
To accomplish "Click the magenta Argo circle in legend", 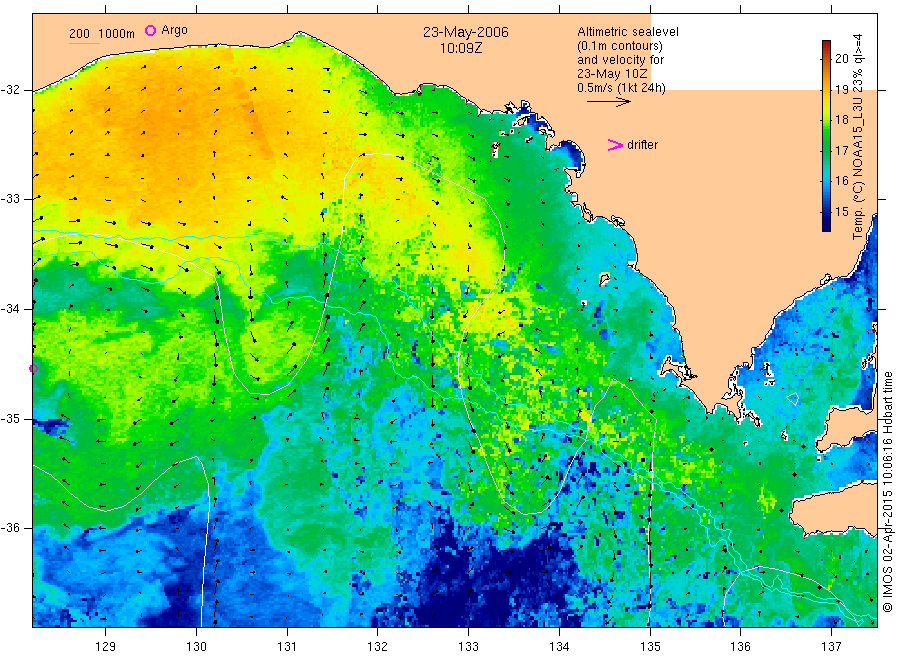I will pos(150,30).
